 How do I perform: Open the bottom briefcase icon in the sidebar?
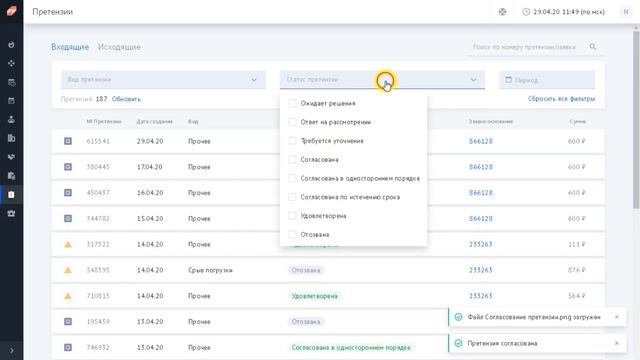(11, 213)
